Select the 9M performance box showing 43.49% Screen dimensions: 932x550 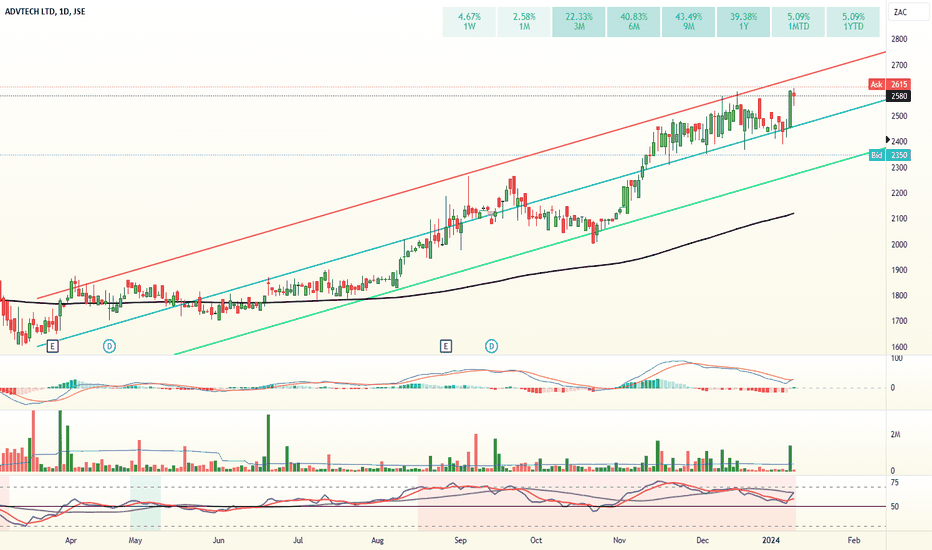tap(688, 22)
